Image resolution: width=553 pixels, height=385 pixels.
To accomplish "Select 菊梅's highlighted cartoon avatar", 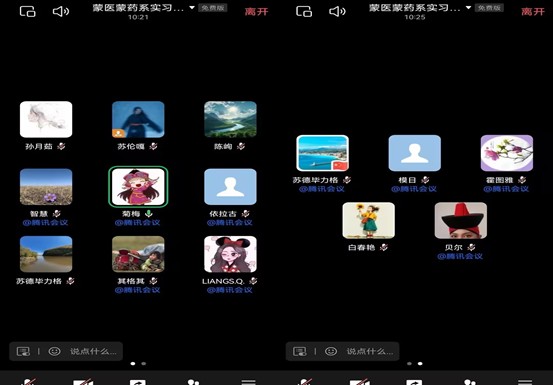I will [138, 187].
